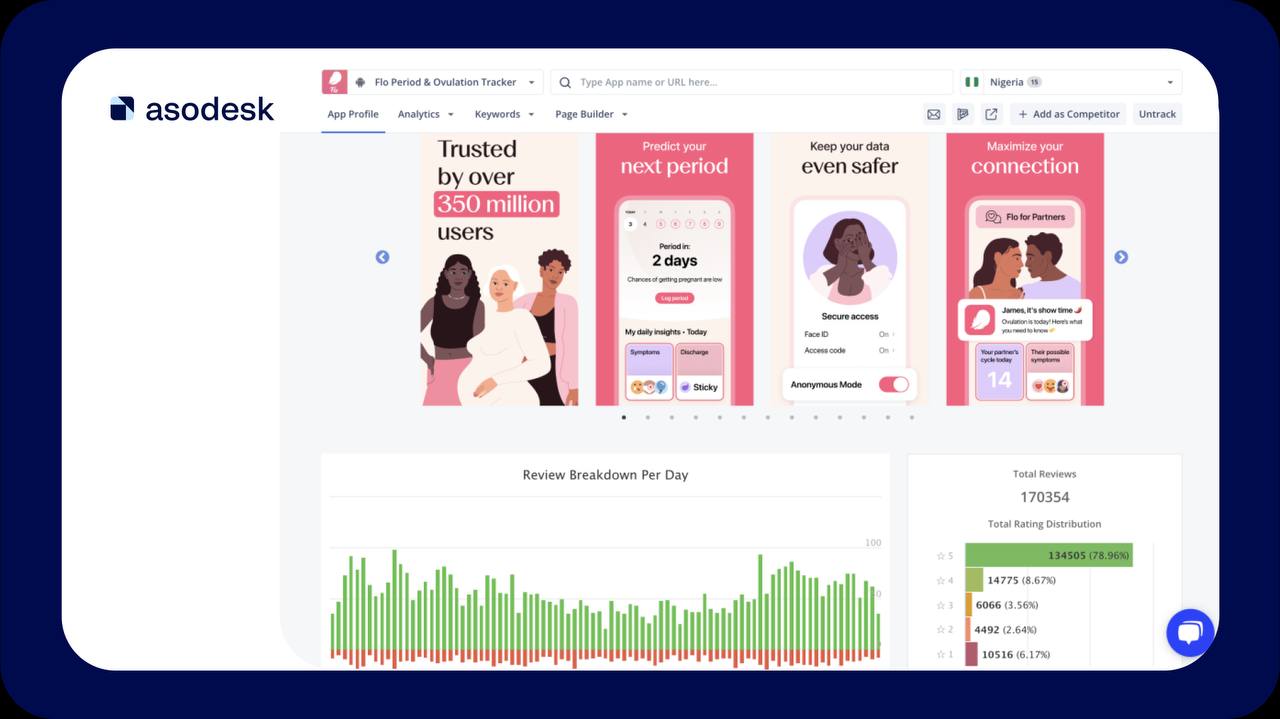Expand the Page Builder menu
The image size is (1280, 719).
click(592, 114)
